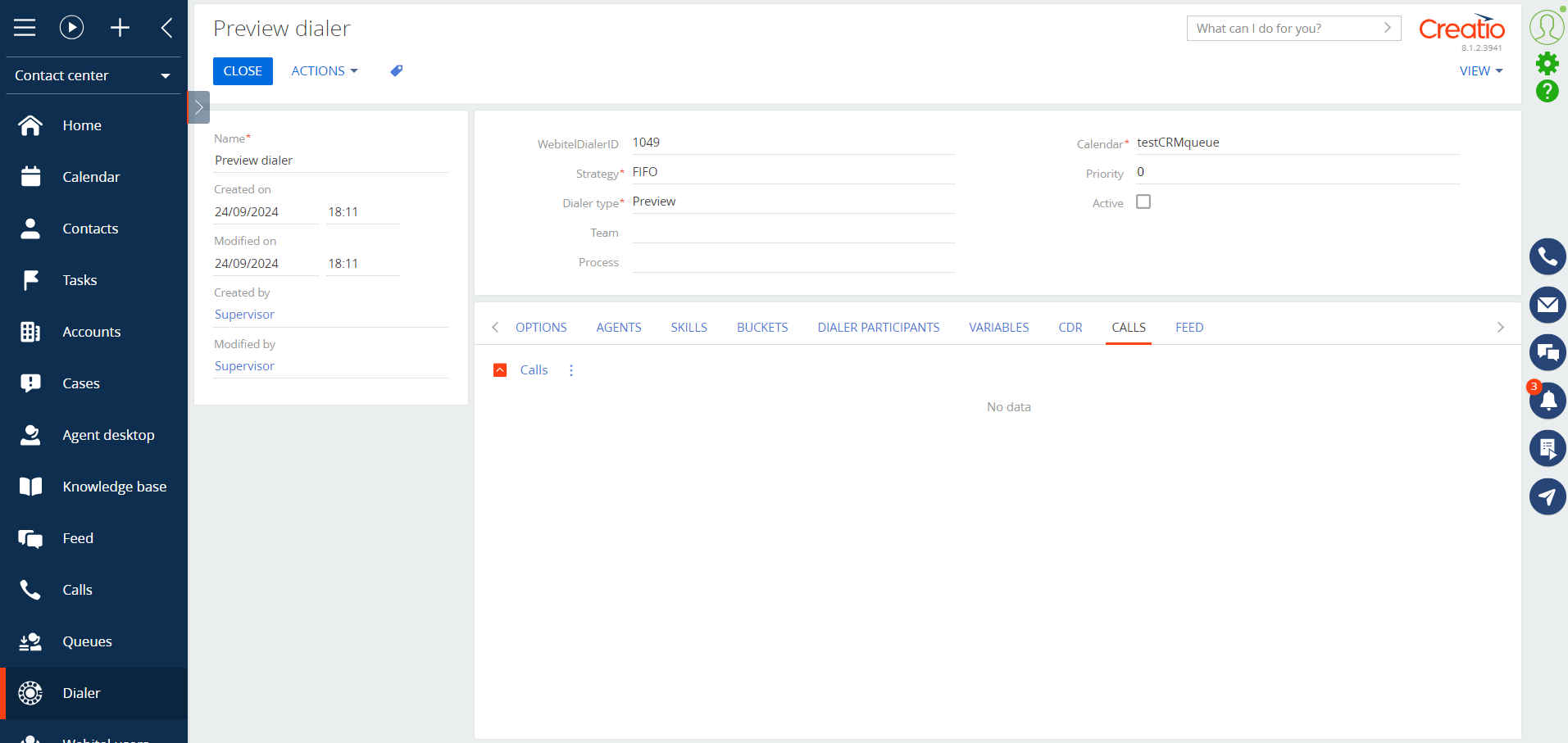
Task: Click the paper plane icon in the right panel
Action: click(x=1548, y=496)
